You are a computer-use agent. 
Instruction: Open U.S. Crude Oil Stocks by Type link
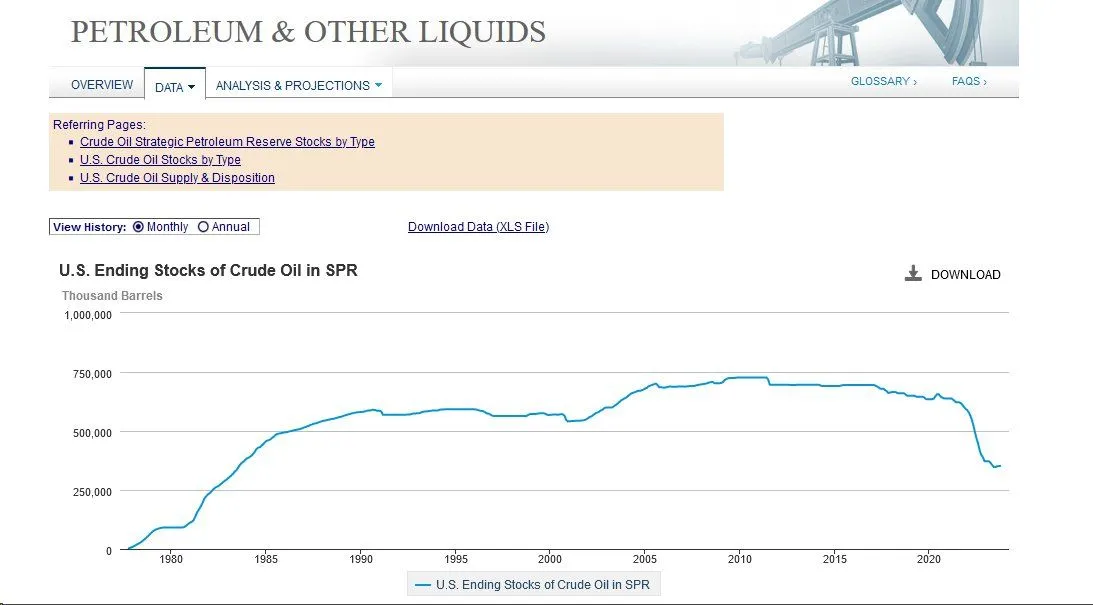pos(160,160)
